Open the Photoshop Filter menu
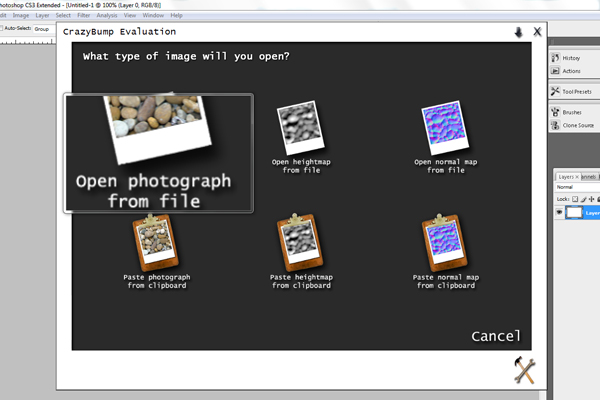The image size is (600, 400). (x=83, y=15)
